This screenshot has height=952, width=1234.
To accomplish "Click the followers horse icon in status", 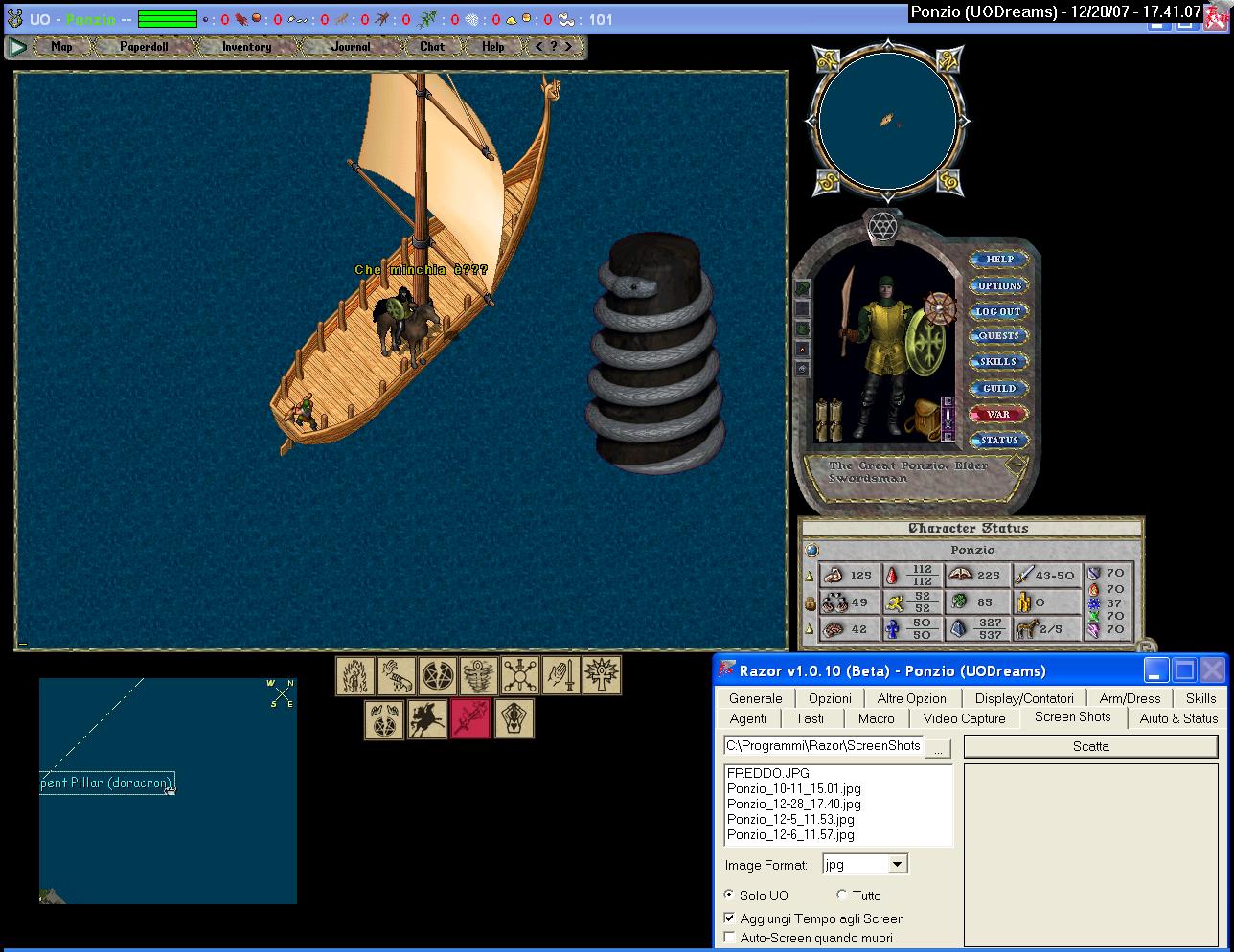I will [x=1027, y=628].
